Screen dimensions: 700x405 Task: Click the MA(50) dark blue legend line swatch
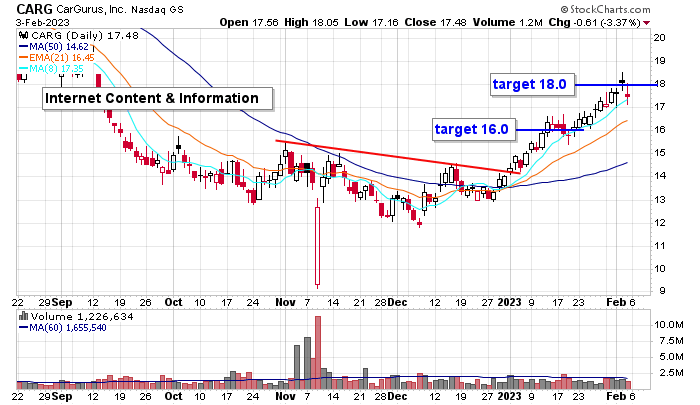[x=24, y=47]
